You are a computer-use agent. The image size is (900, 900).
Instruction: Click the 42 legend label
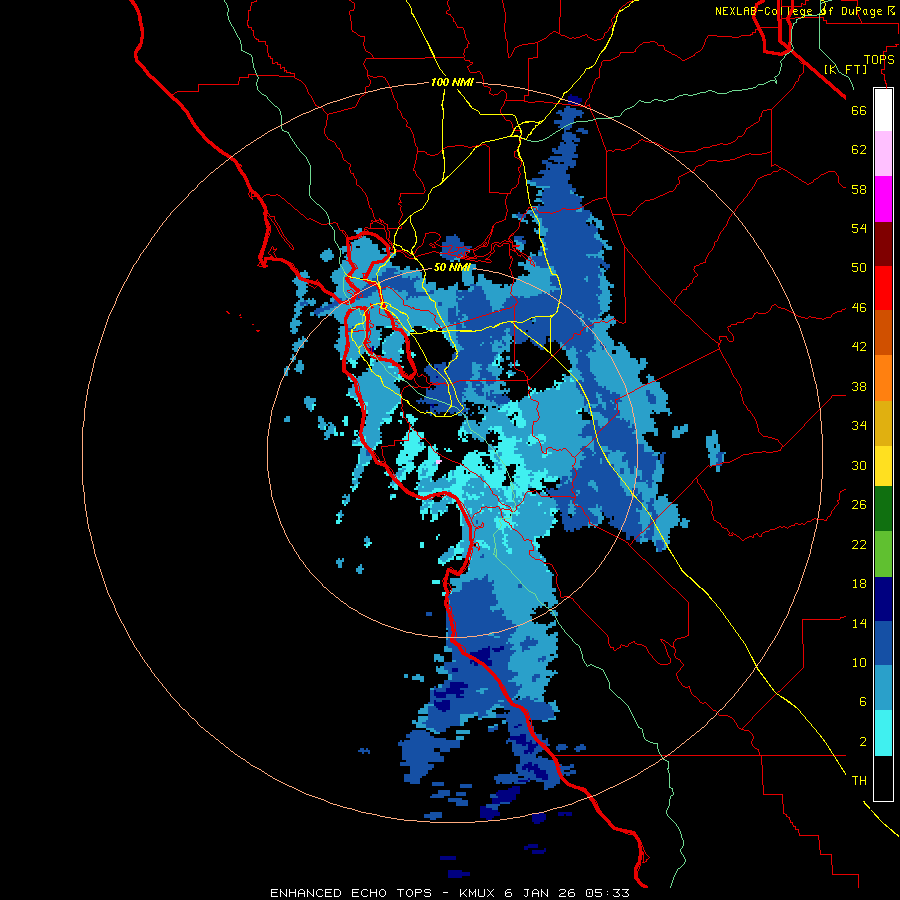pyautogui.click(x=859, y=347)
